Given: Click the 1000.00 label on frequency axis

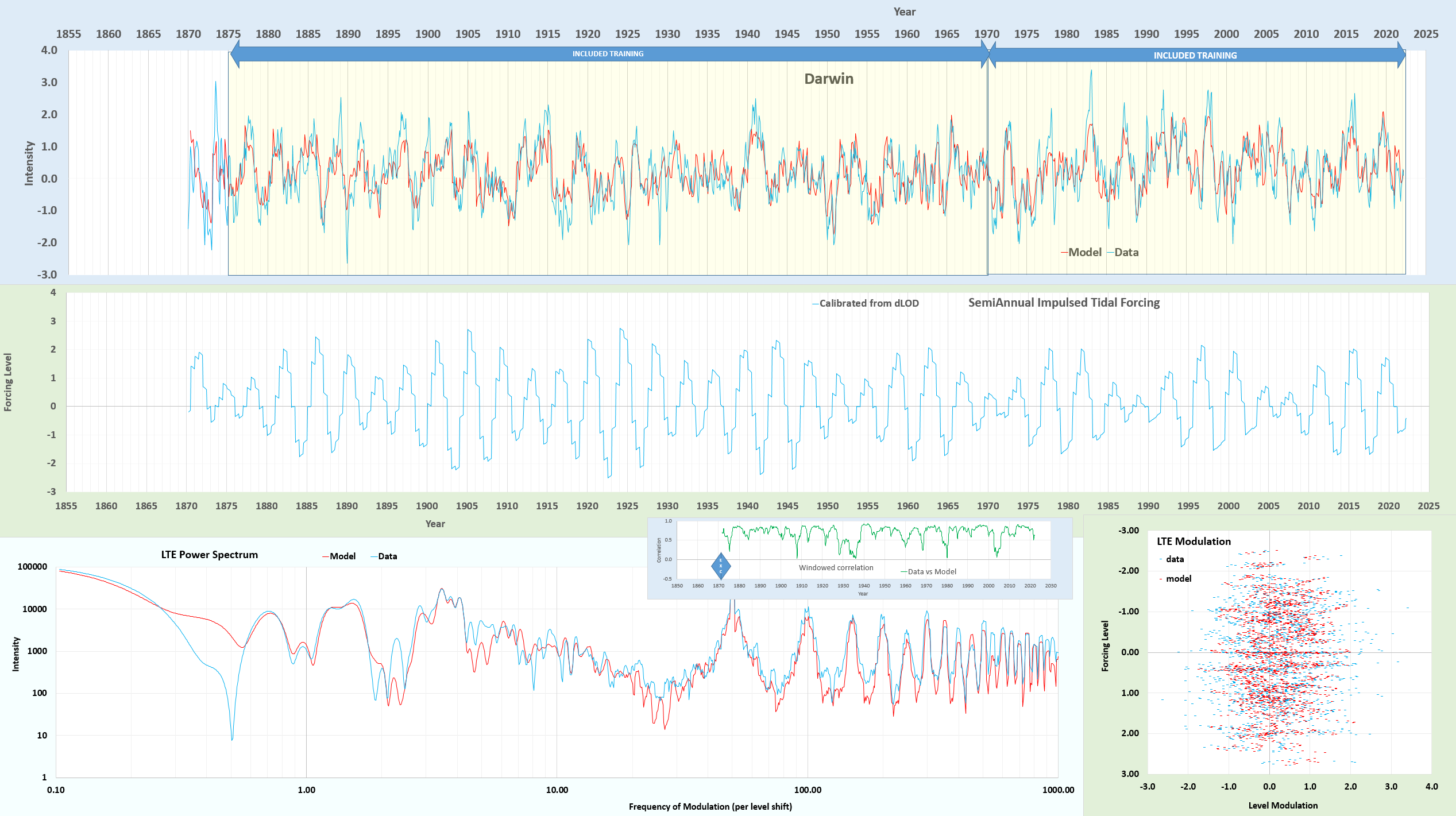Looking at the screenshot, I should pos(1058,790).
